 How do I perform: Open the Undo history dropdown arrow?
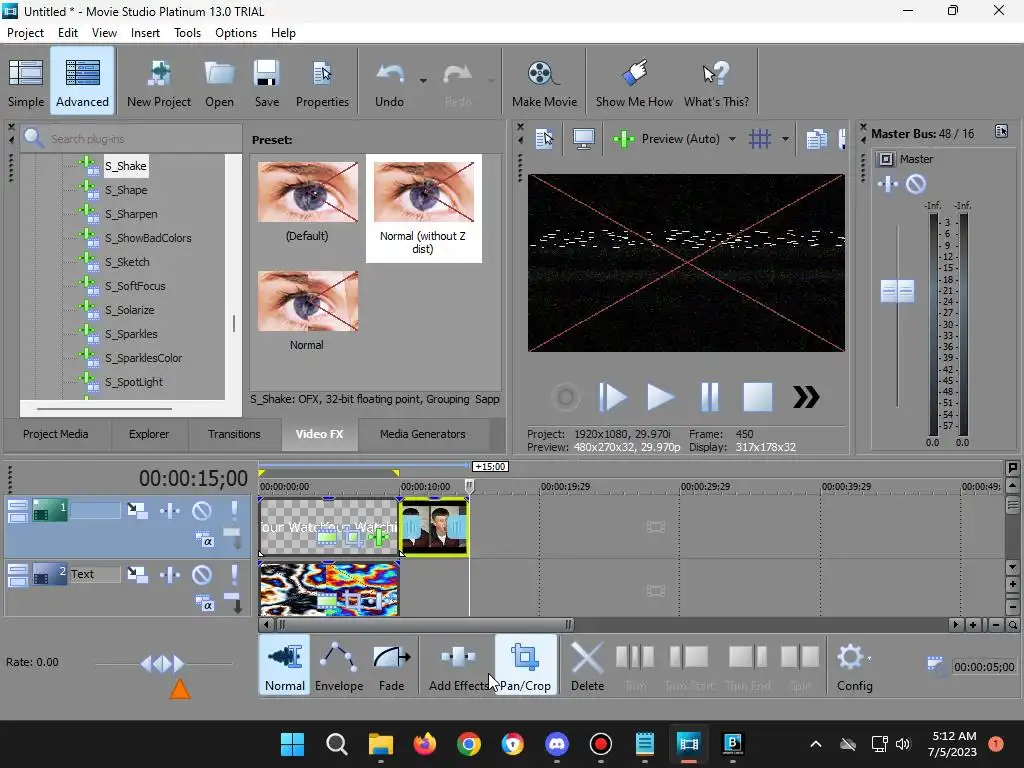coord(423,81)
